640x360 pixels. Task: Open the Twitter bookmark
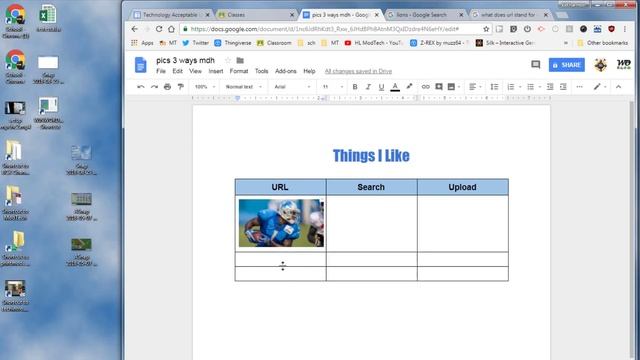point(196,43)
